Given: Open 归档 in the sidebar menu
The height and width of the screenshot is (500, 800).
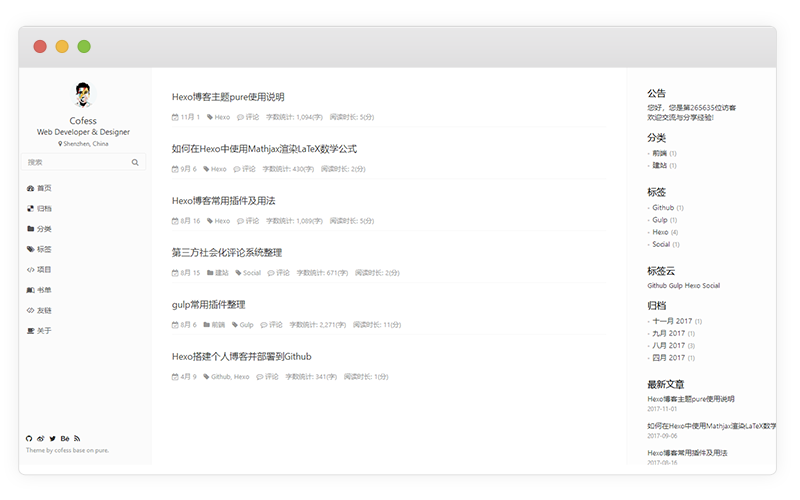Looking at the screenshot, I should (x=44, y=209).
